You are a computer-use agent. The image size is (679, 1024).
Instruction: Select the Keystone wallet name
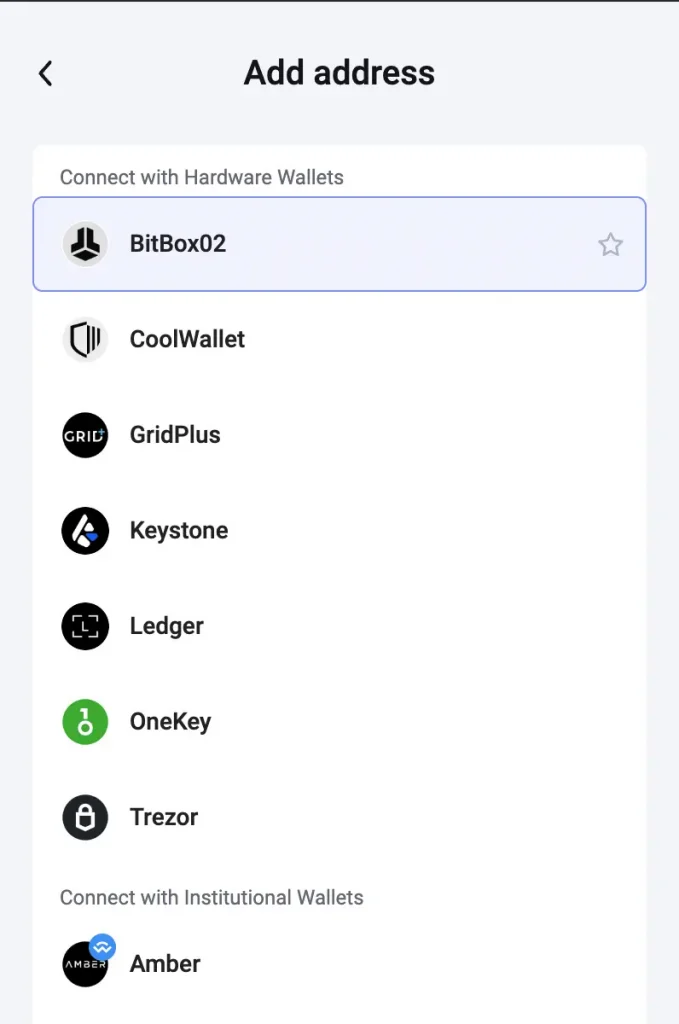179,531
